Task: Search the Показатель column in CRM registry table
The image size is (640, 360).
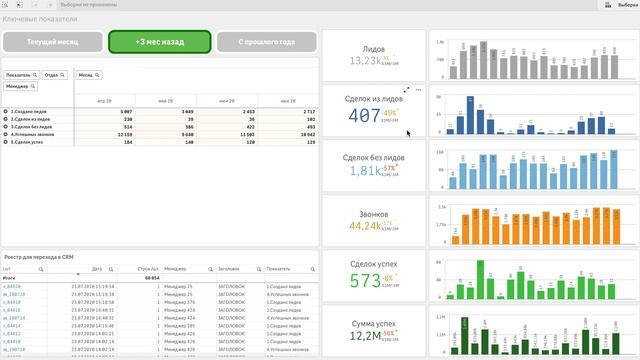Action: pyautogui.click(x=313, y=269)
